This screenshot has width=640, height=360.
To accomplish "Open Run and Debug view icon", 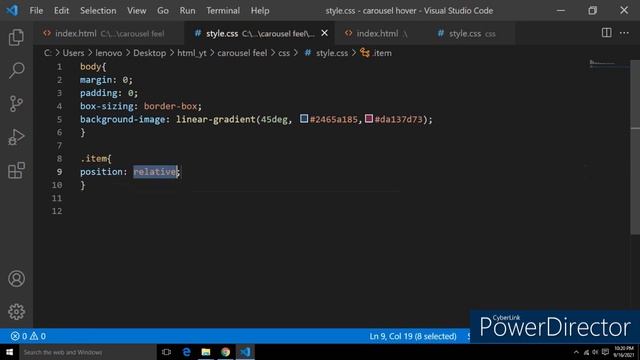I will point(16,137).
